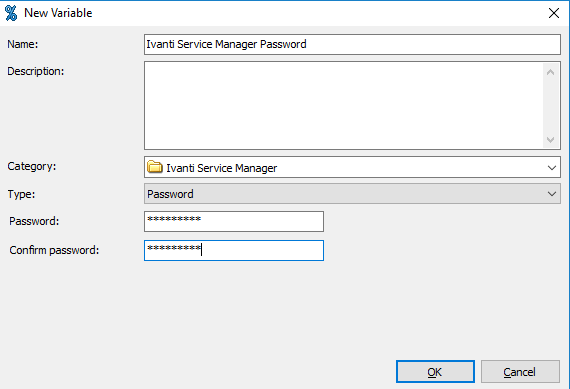Click the "Name:" label
Image resolution: width=570 pixels, height=389 pixels.
click(x=23, y=44)
